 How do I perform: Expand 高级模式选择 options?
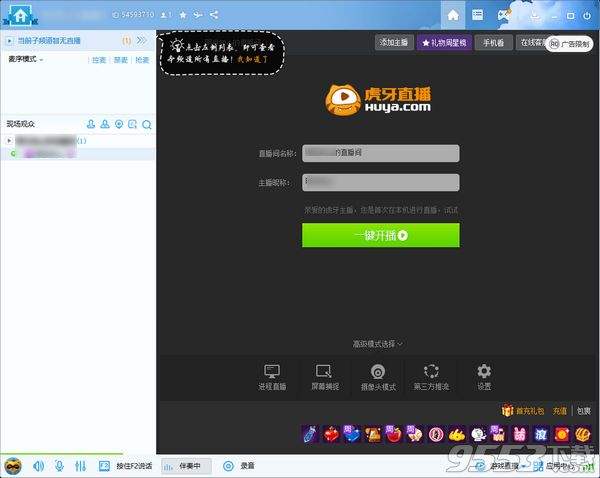point(377,344)
